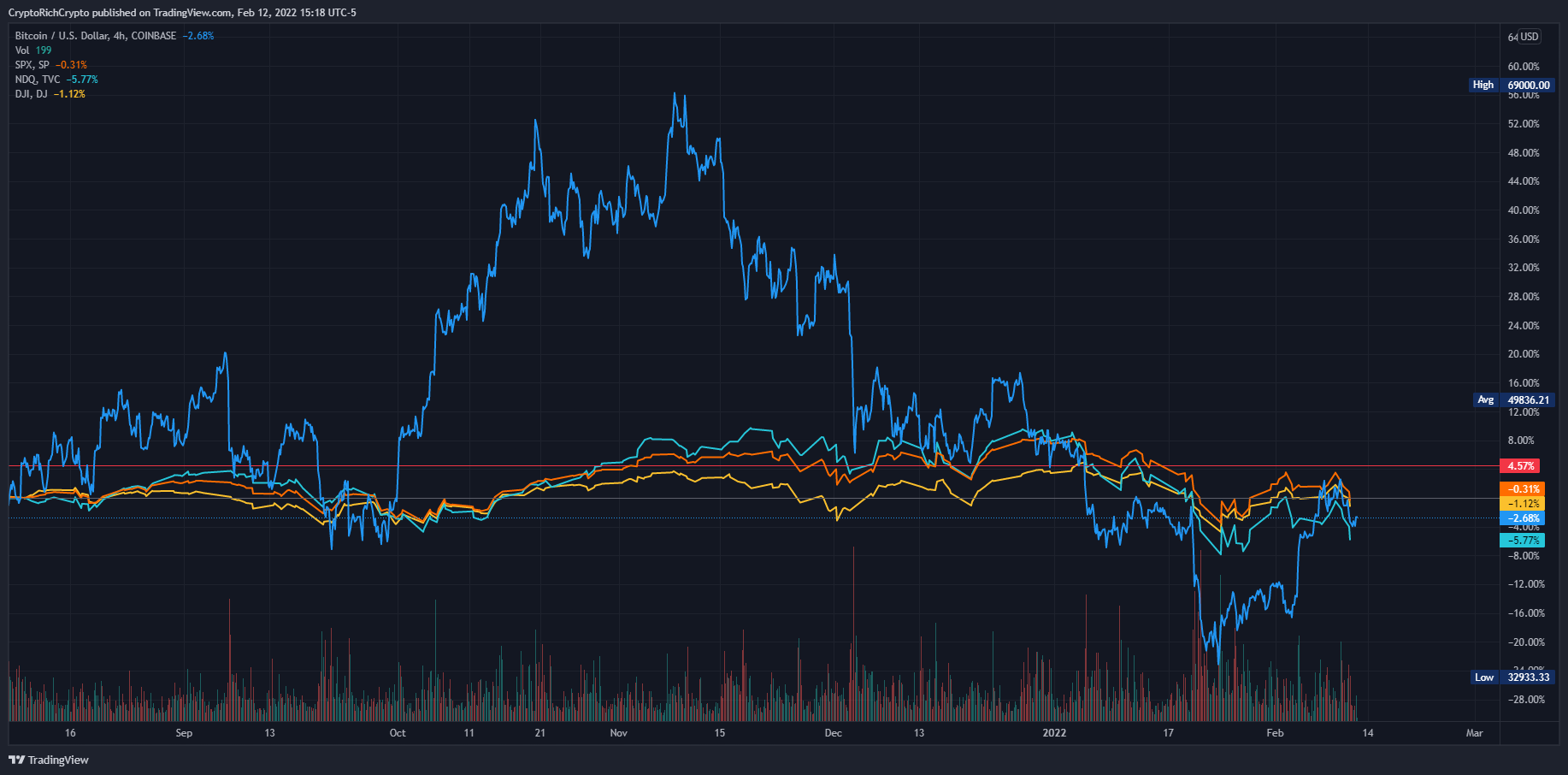1568x775 pixels.
Task: Click the Sep date label on time axis
Action: pos(184,733)
